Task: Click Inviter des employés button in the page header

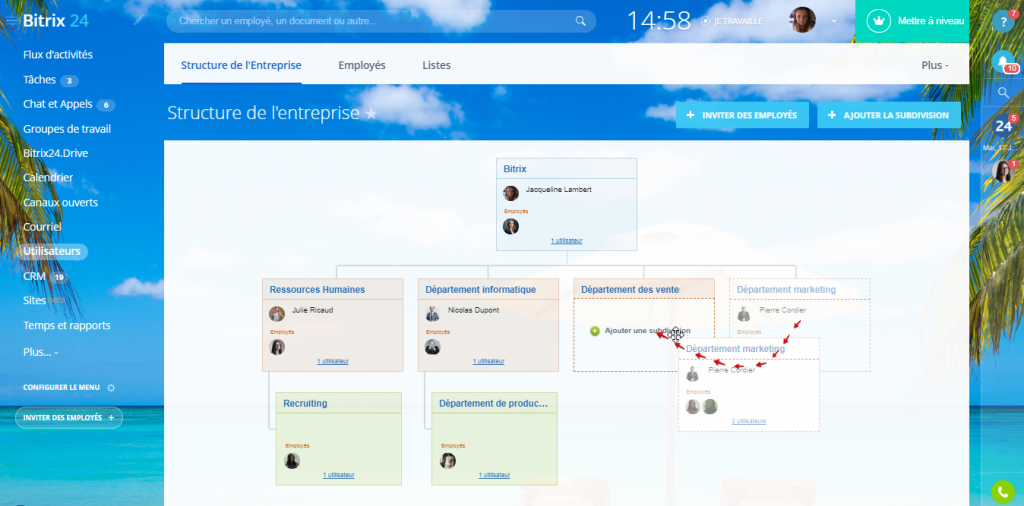Action: coord(742,115)
